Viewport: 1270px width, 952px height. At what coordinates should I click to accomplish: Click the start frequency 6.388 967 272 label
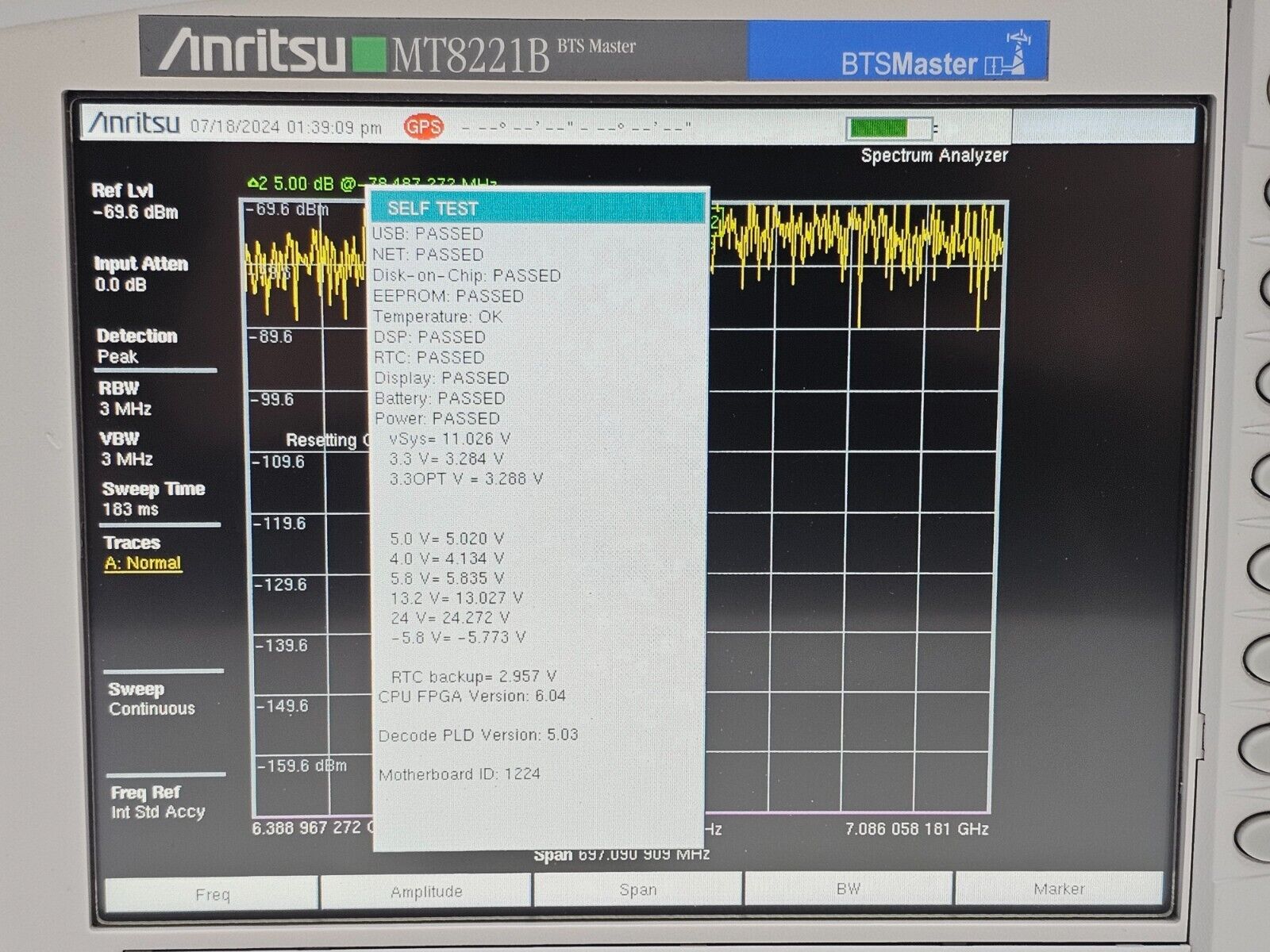tap(312, 828)
